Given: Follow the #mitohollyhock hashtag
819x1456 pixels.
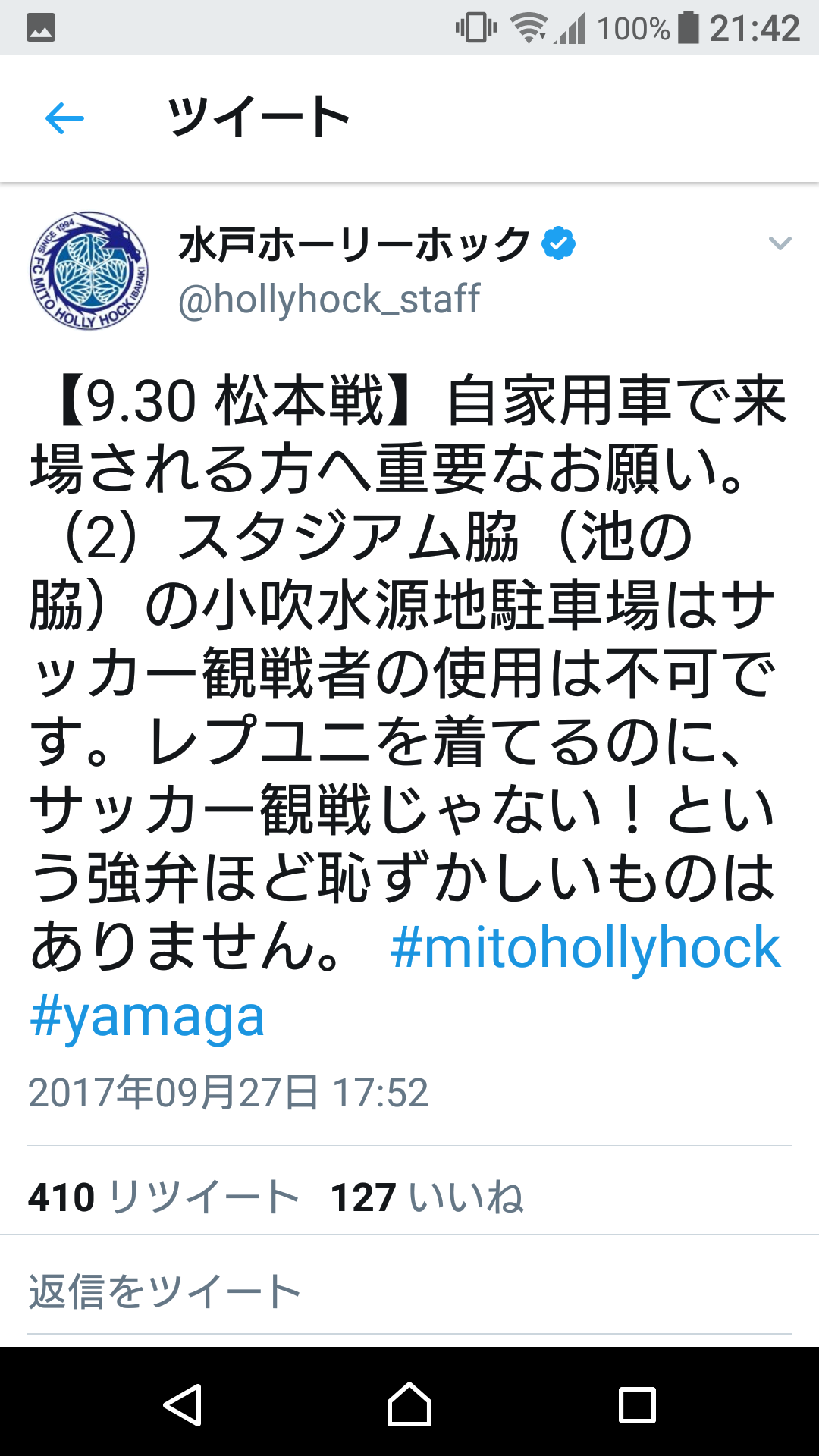Looking at the screenshot, I should pyautogui.click(x=585, y=948).
